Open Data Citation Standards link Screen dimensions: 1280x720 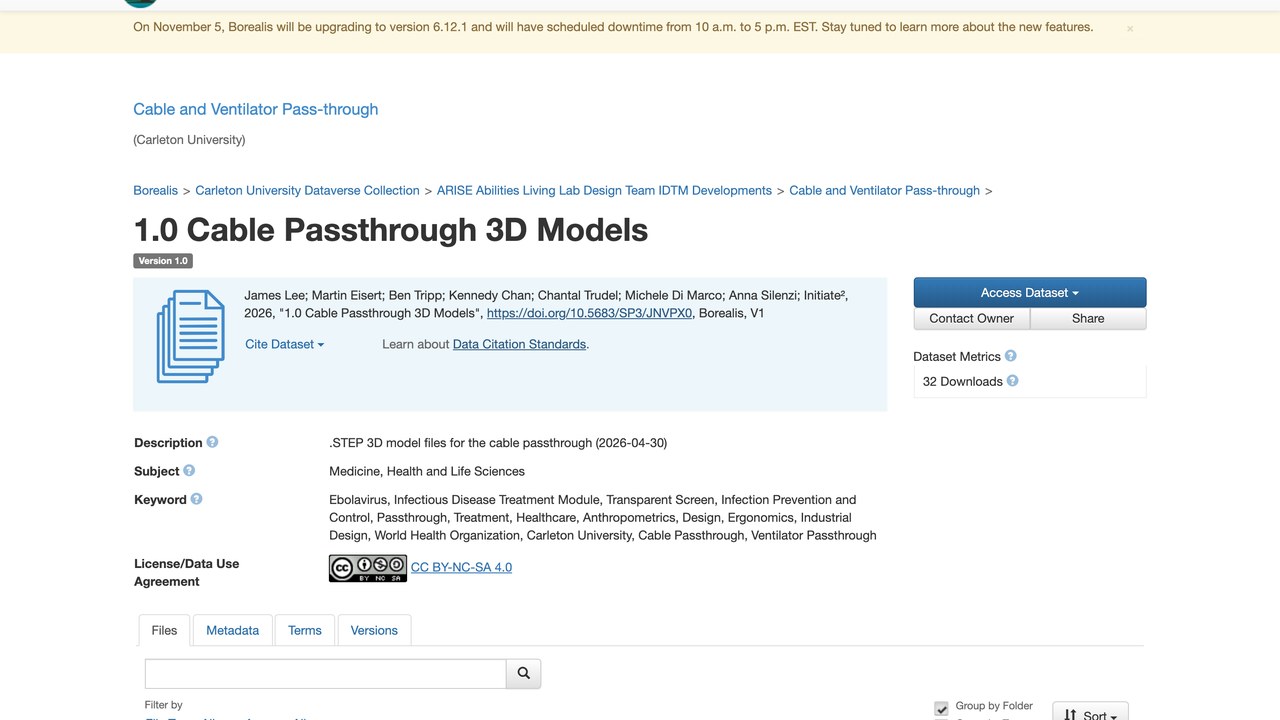coord(519,344)
